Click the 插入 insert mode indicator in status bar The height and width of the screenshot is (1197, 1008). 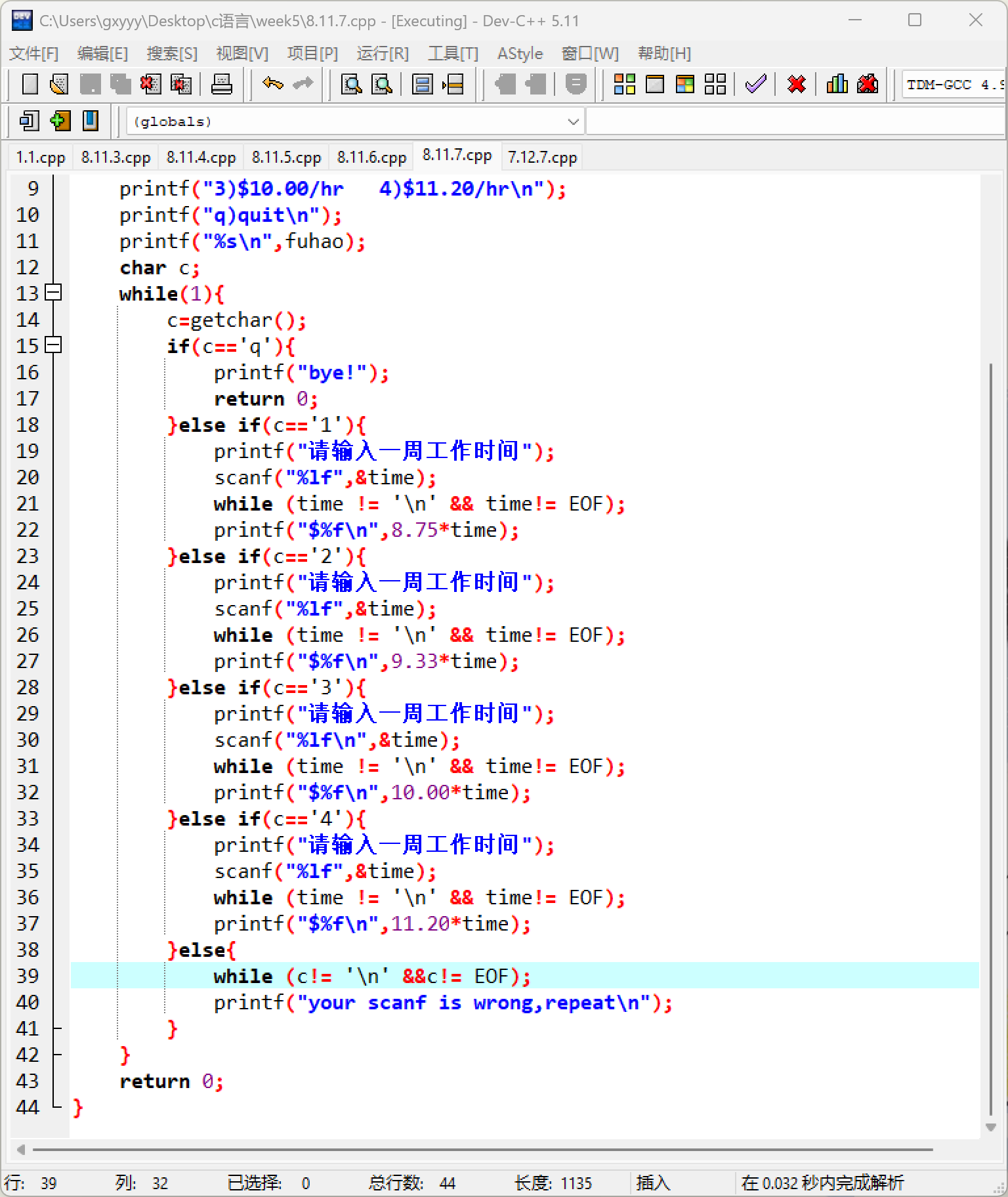[x=653, y=1183]
